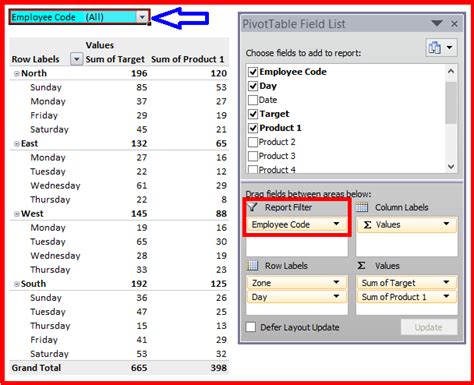Open the Employee Code (All) filter dropdown
Viewport: 474px width, 385px height.
142,17
